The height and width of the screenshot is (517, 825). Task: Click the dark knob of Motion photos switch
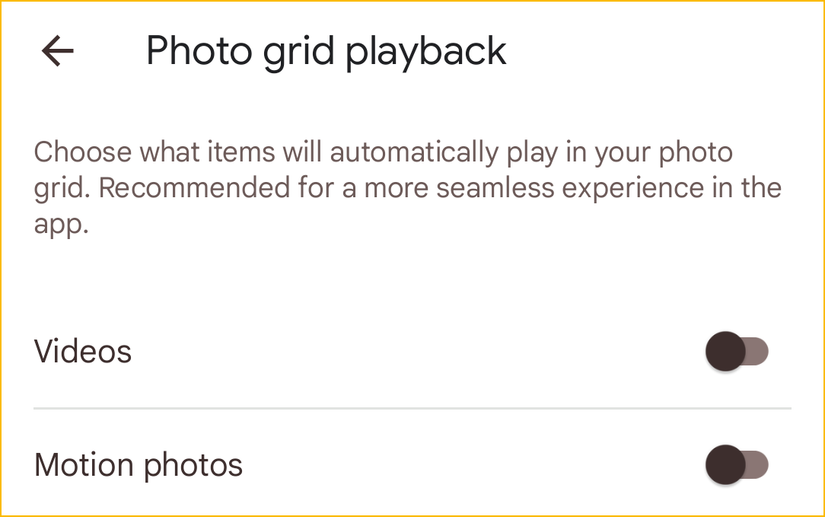725,465
